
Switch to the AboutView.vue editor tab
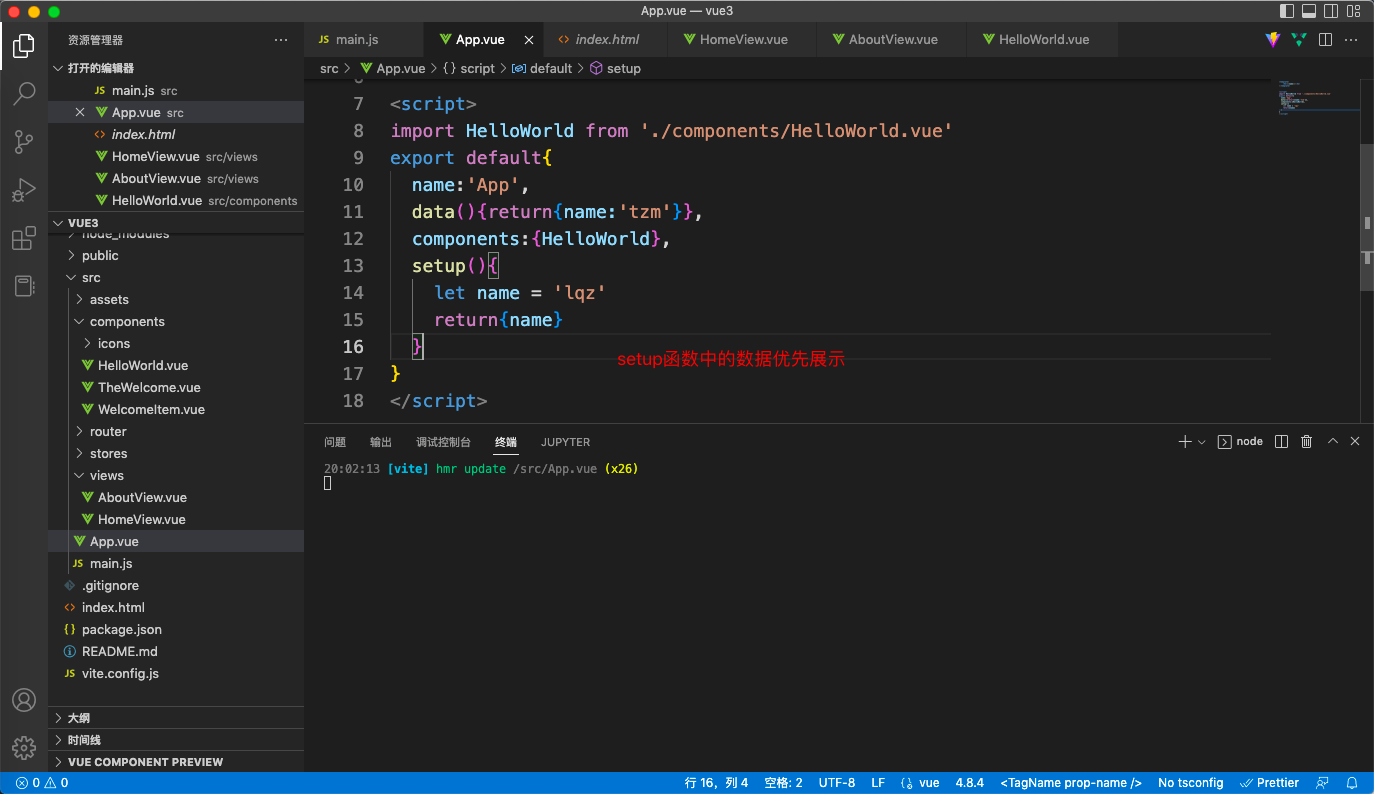tap(891, 40)
